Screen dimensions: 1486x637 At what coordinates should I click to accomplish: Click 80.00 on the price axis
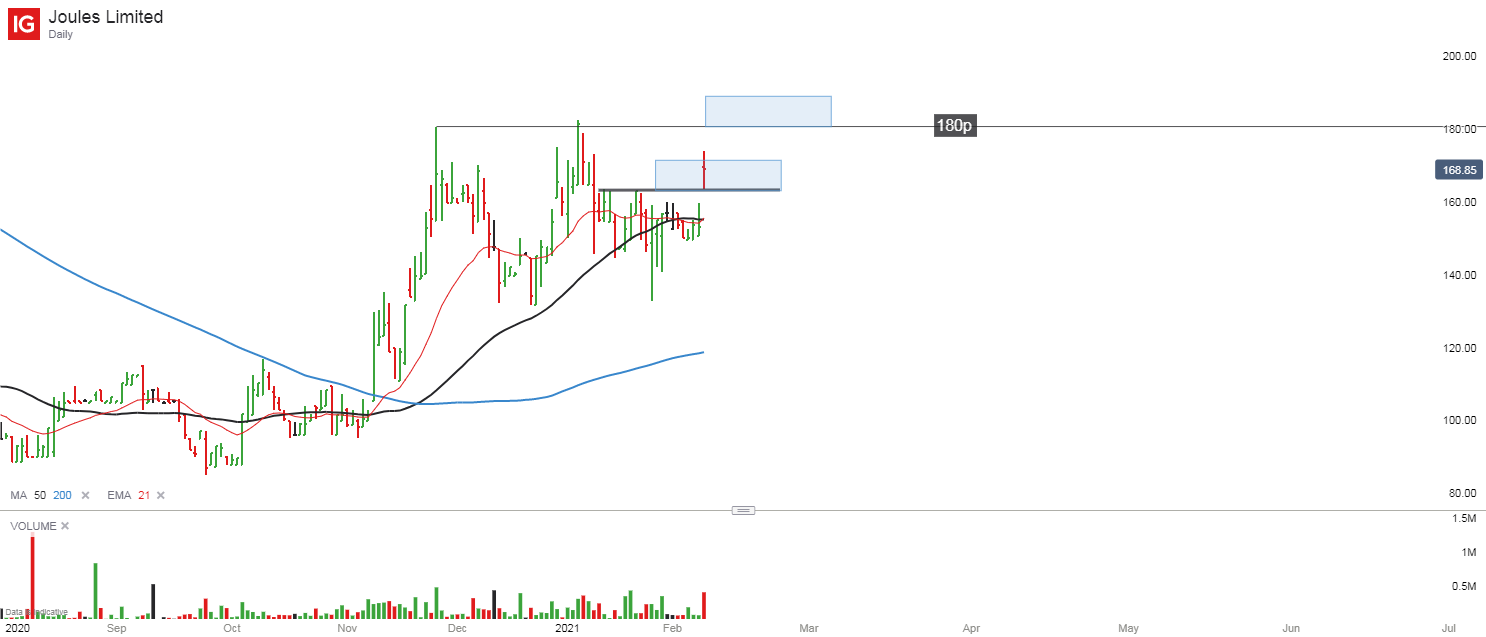point(1462,493)
